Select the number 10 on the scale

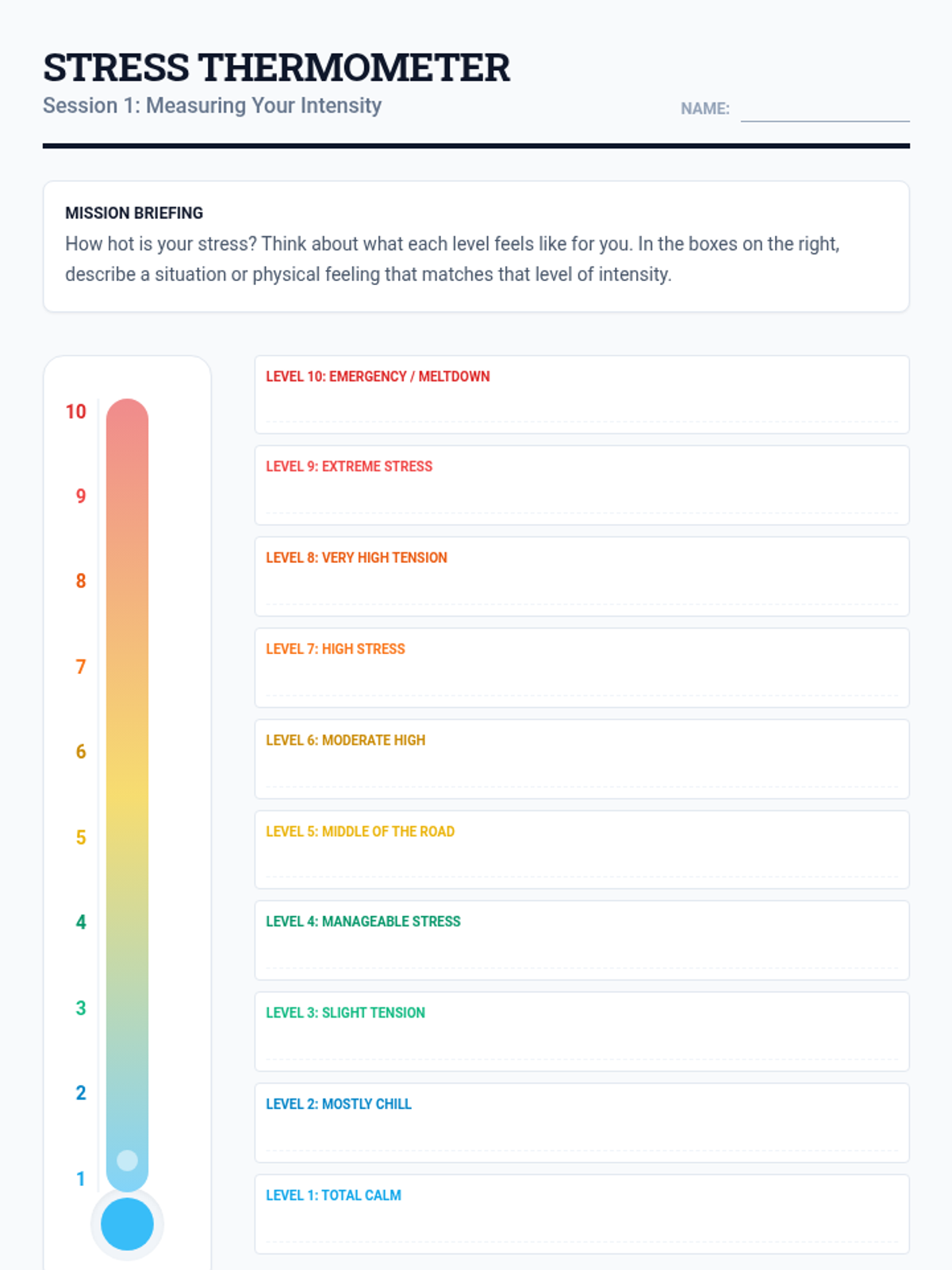coord(75,411)
